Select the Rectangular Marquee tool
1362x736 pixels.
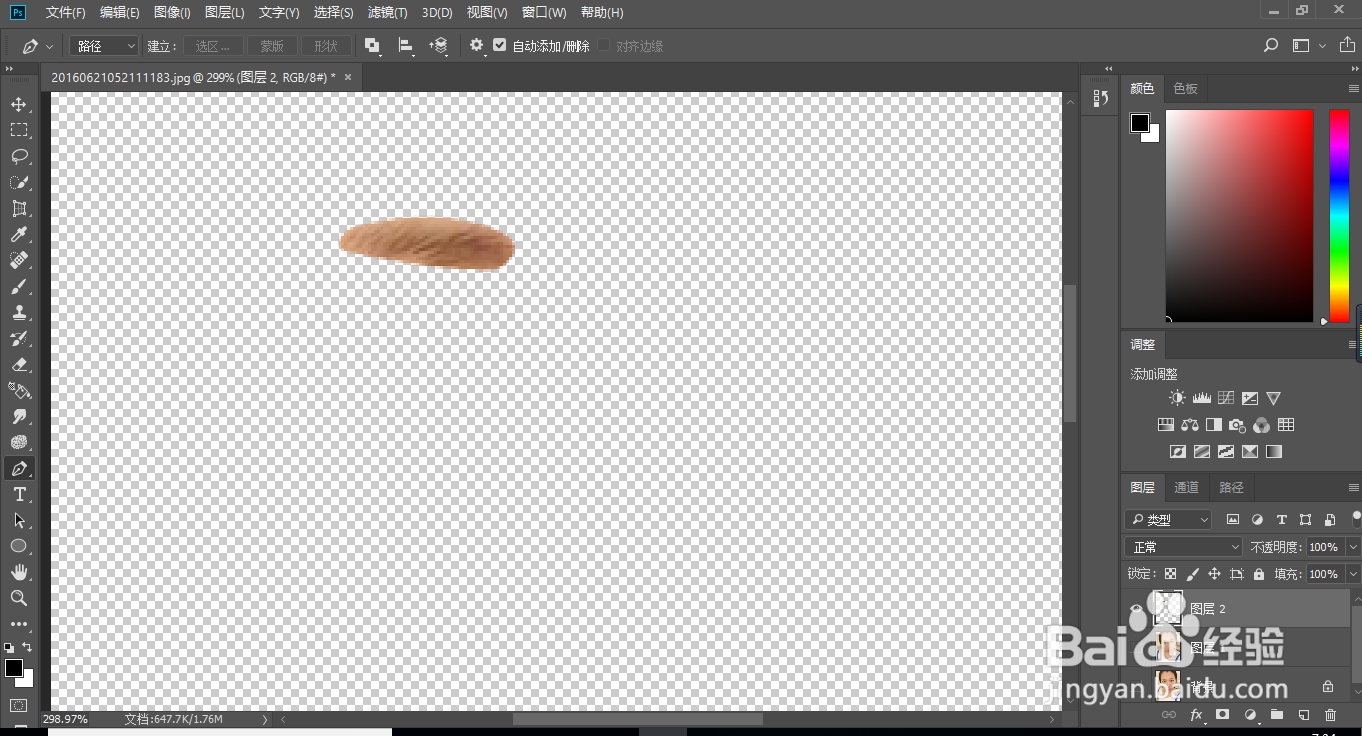[x=18, y=131]
